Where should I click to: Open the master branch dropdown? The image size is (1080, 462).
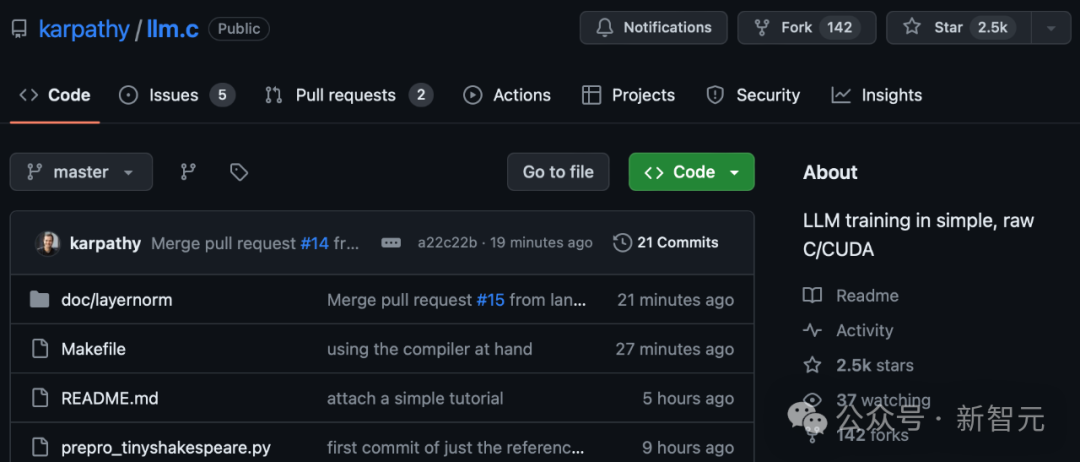[81, 172]
